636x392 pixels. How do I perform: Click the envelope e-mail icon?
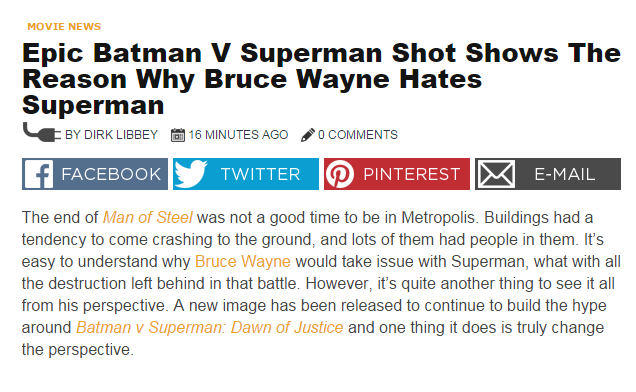tap(496, 174)
